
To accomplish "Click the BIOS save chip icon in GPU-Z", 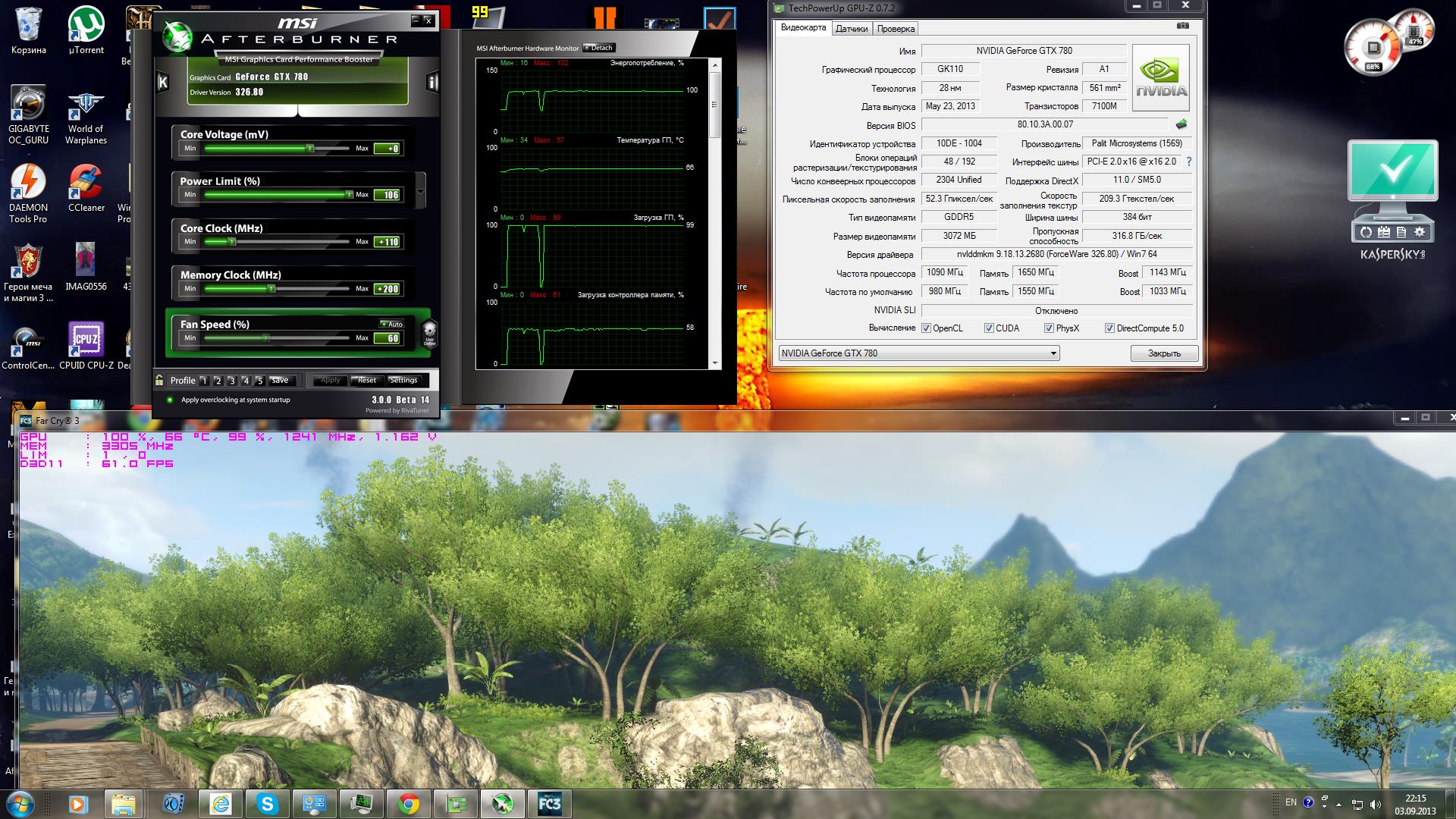I will (x=1181, y=124).
